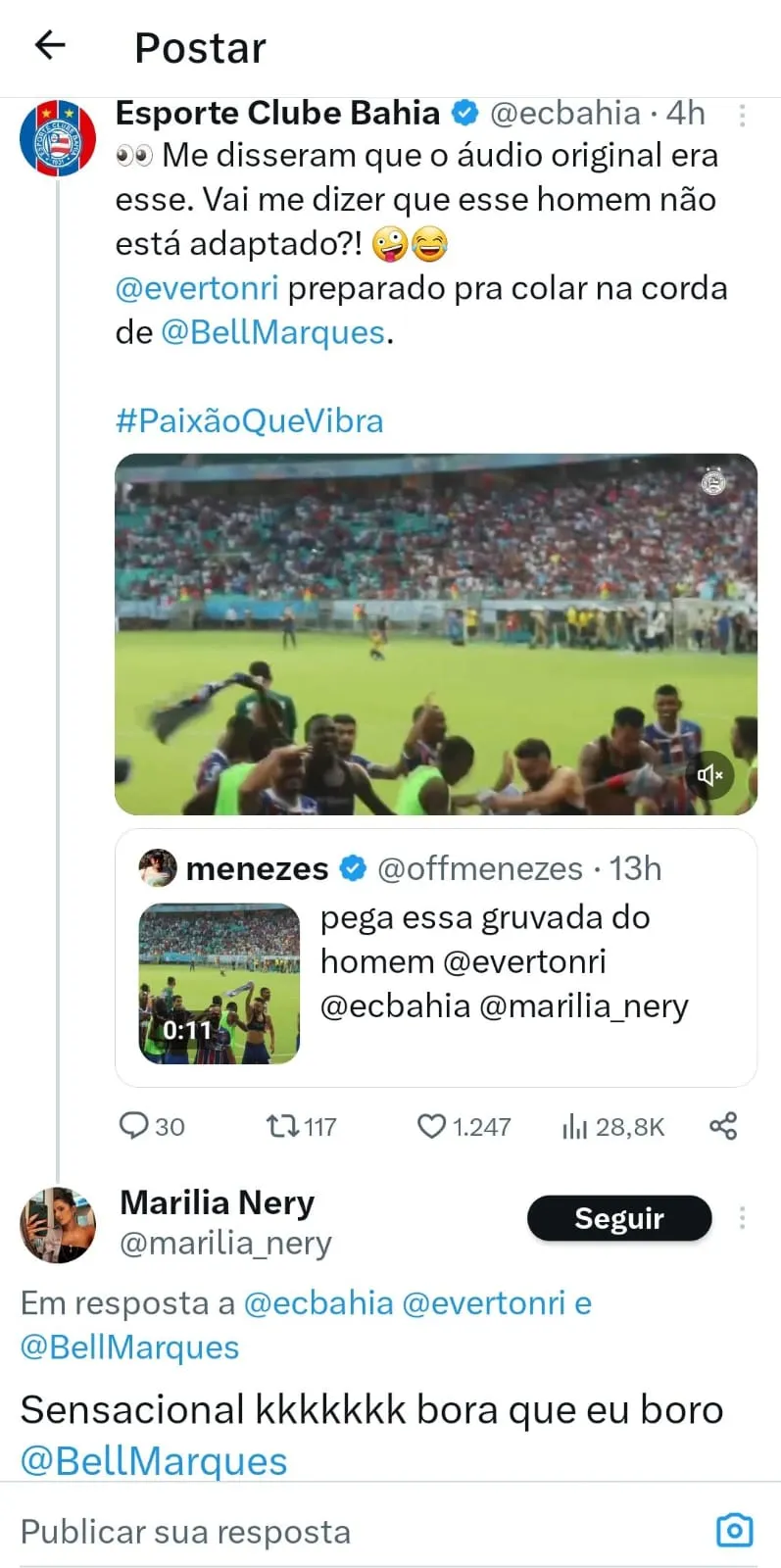Tap the Publicar sua resposta field
The height and width of the screenshot is (1568, 781).
(185, 1531)
